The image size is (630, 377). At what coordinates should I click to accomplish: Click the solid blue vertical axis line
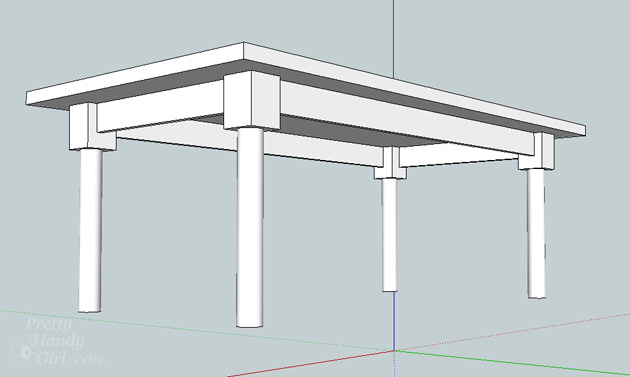tap(393, 38)
